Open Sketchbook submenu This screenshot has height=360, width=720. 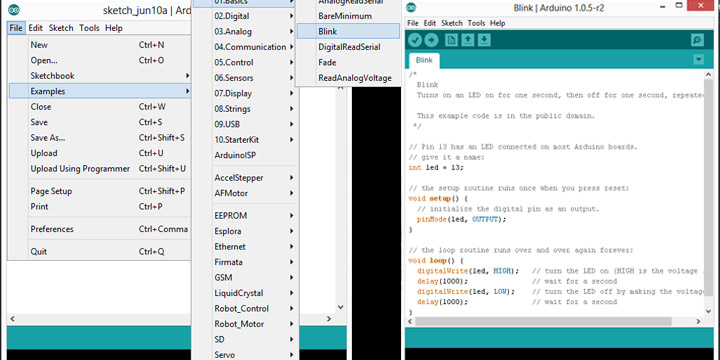[100, 76]
